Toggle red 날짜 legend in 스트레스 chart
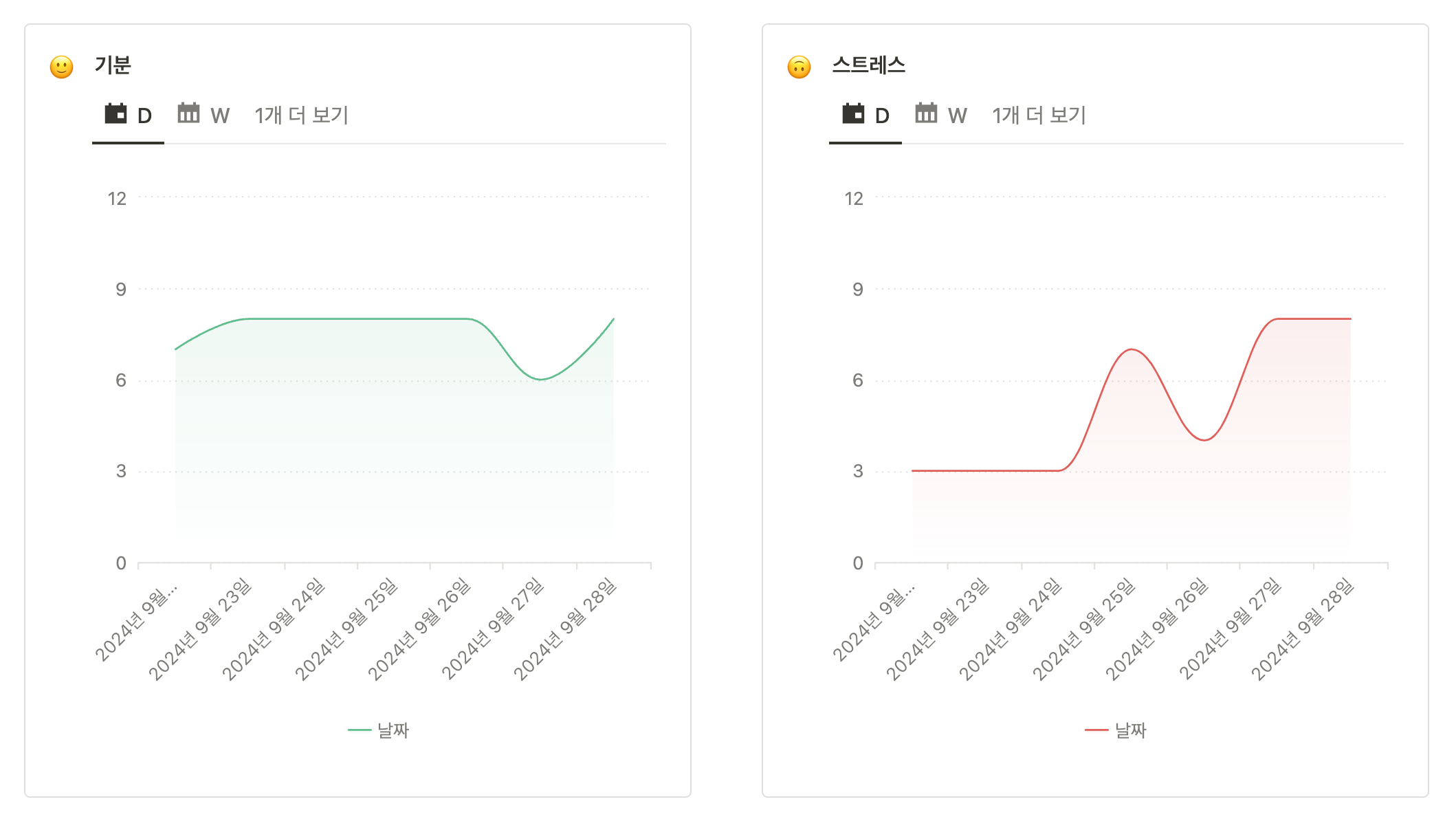1456x817 pixels. point(1130,730)
